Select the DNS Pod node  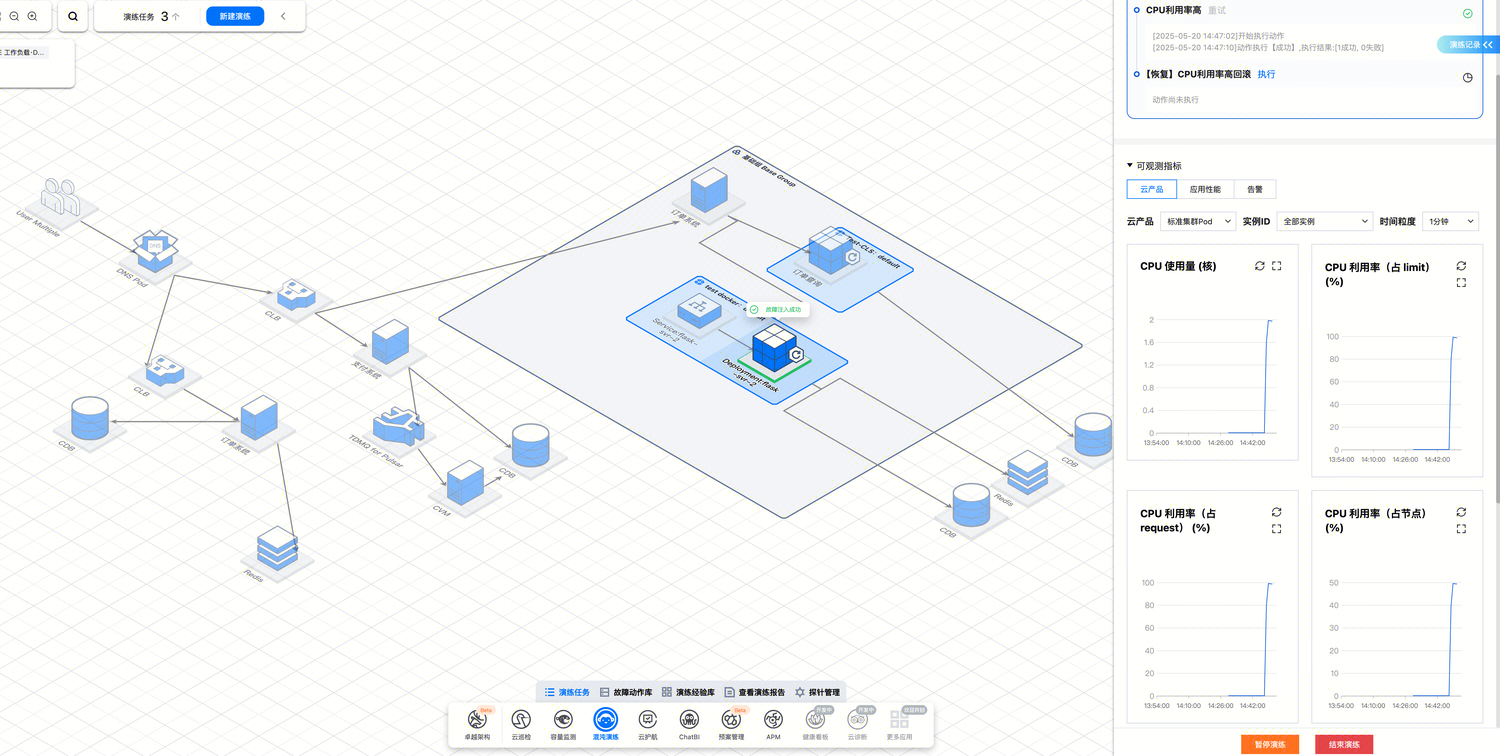pyautogui.click(x=155, y=250)
